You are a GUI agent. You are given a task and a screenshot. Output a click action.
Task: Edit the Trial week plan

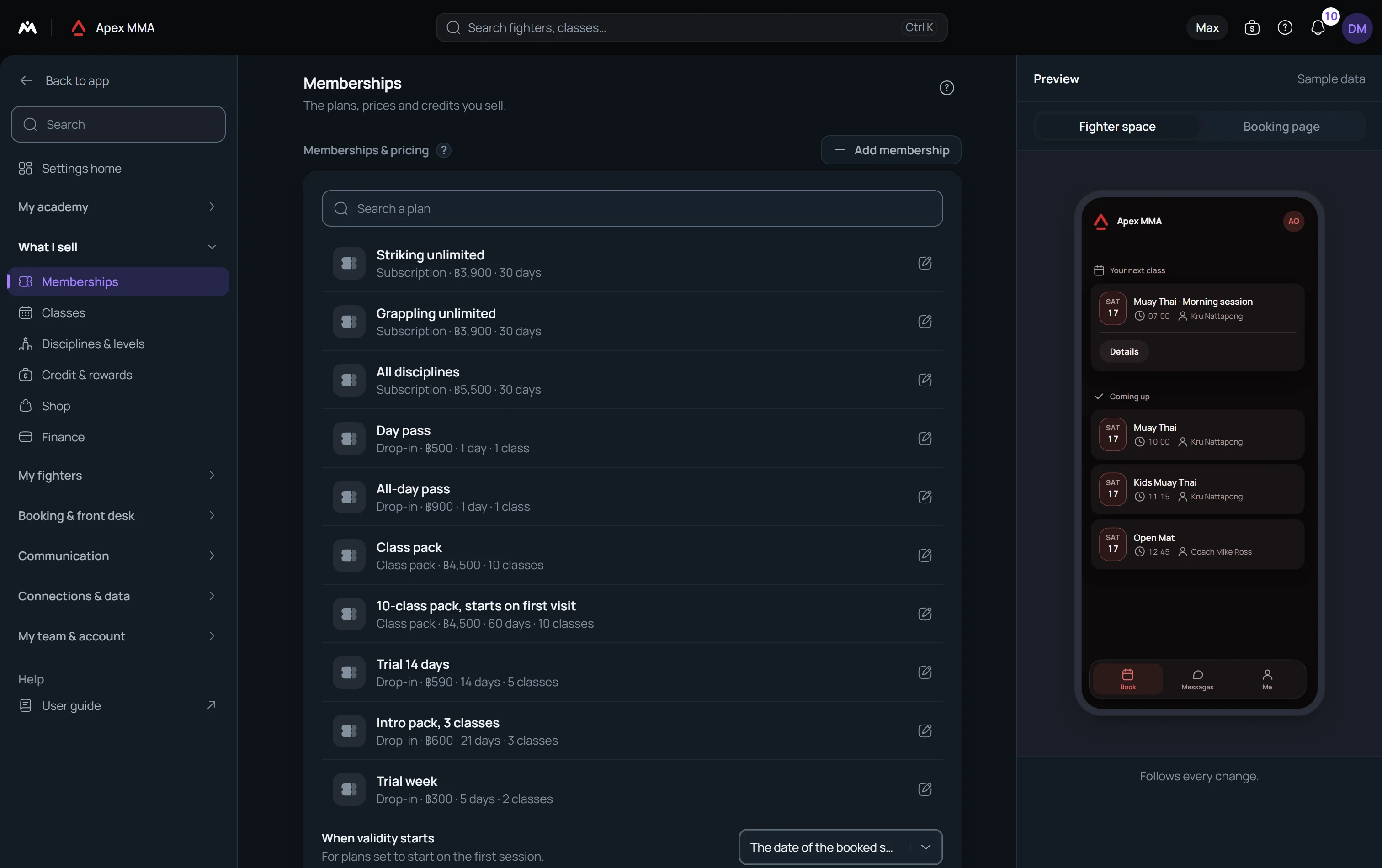coord(925,789)
